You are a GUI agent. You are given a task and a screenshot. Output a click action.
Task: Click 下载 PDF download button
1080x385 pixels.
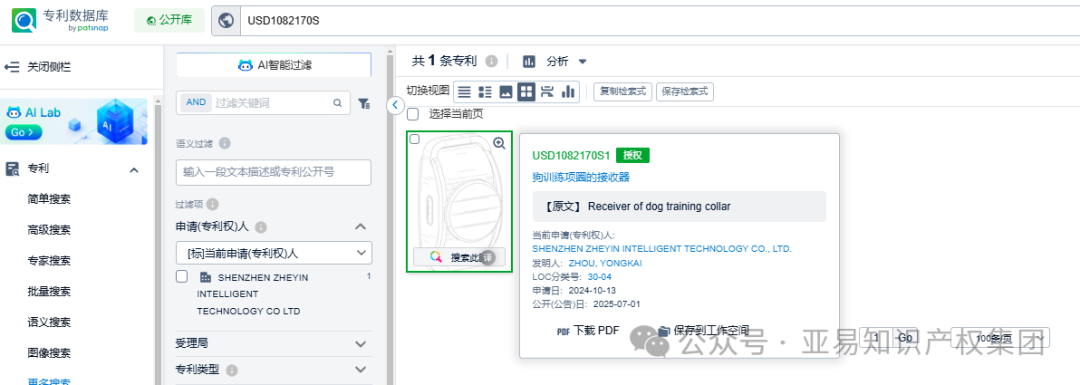click(588, 331)
